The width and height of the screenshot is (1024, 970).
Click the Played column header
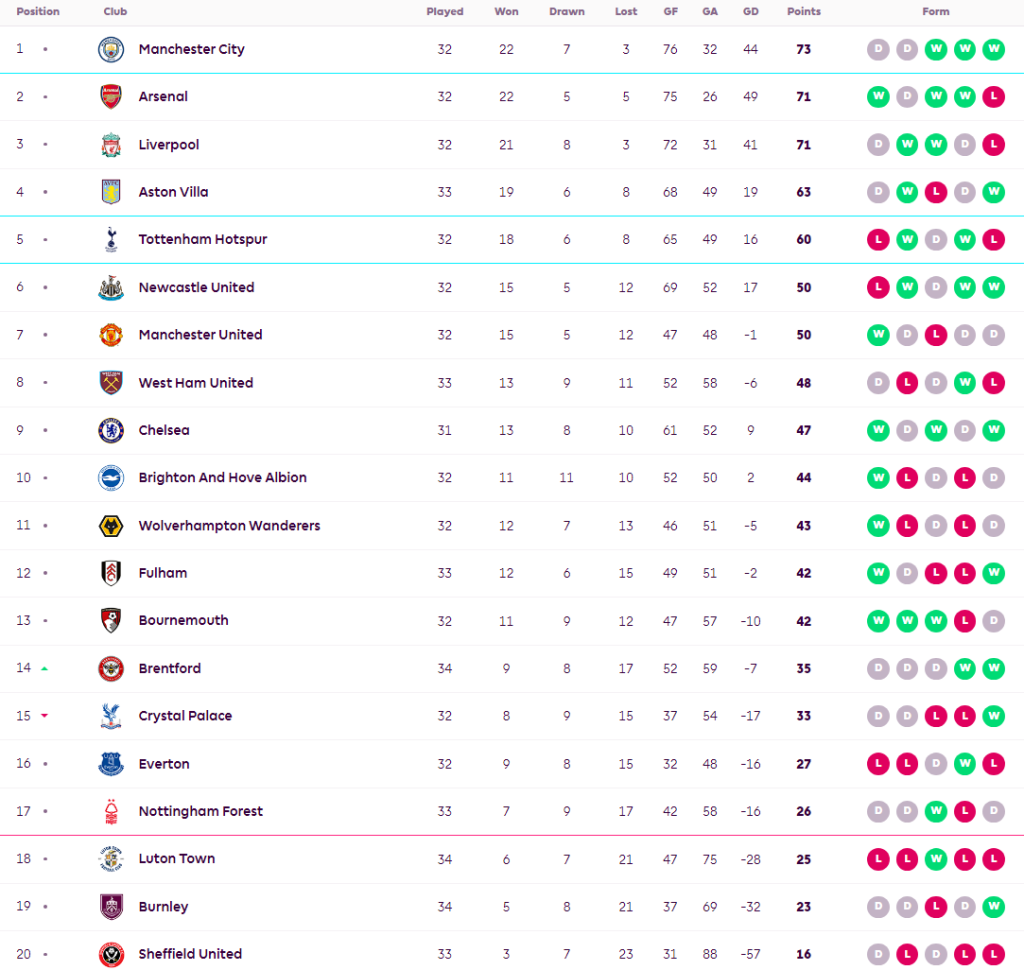click(x=445, y=12)
